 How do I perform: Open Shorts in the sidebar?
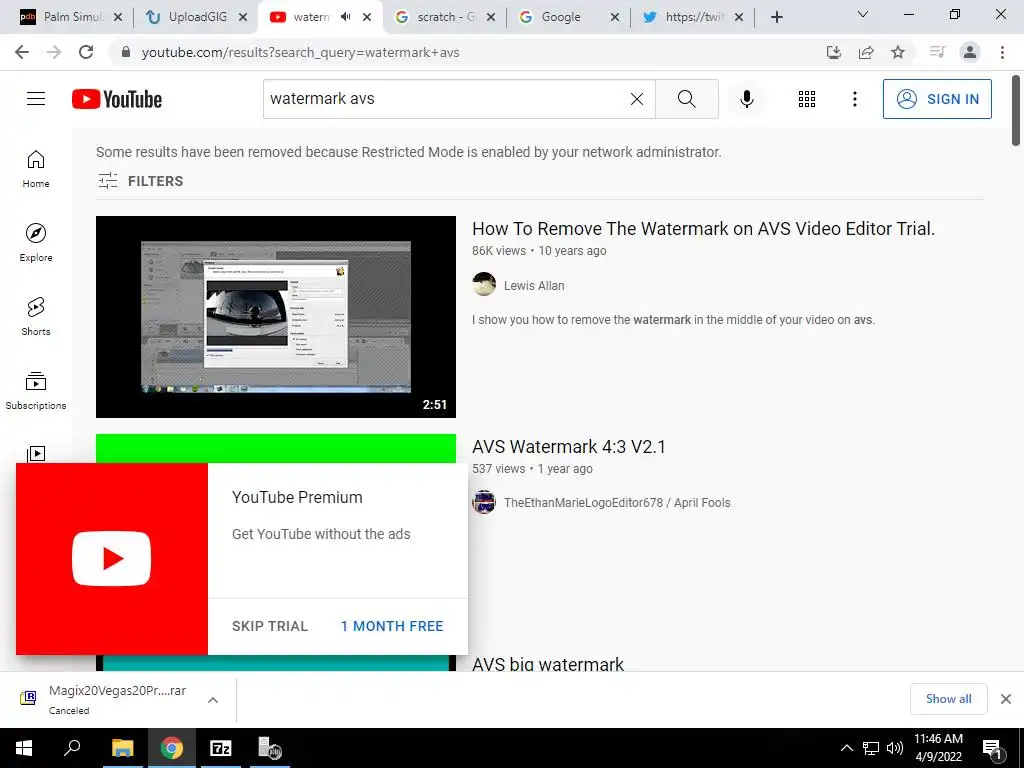pyautogui.click(x=36, y=316)
